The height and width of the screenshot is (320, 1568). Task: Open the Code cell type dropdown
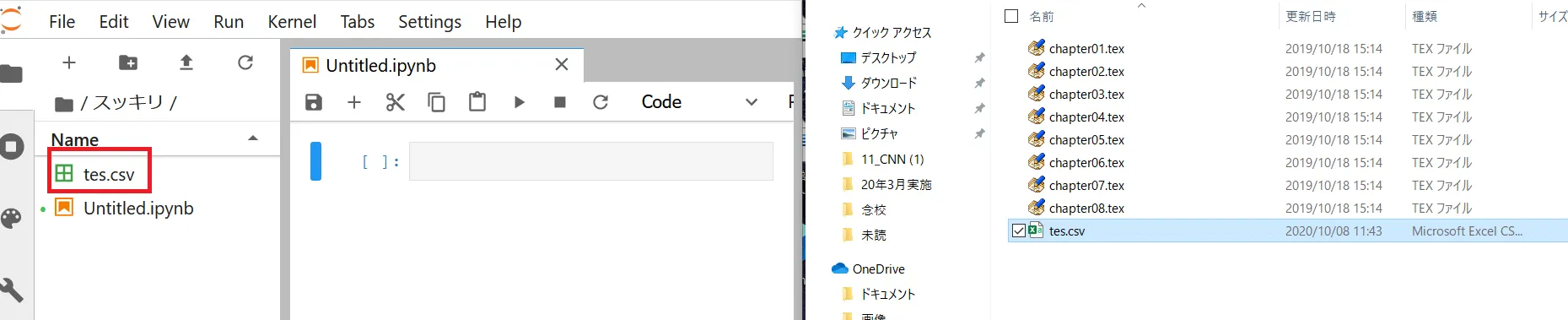click(699, 102)
